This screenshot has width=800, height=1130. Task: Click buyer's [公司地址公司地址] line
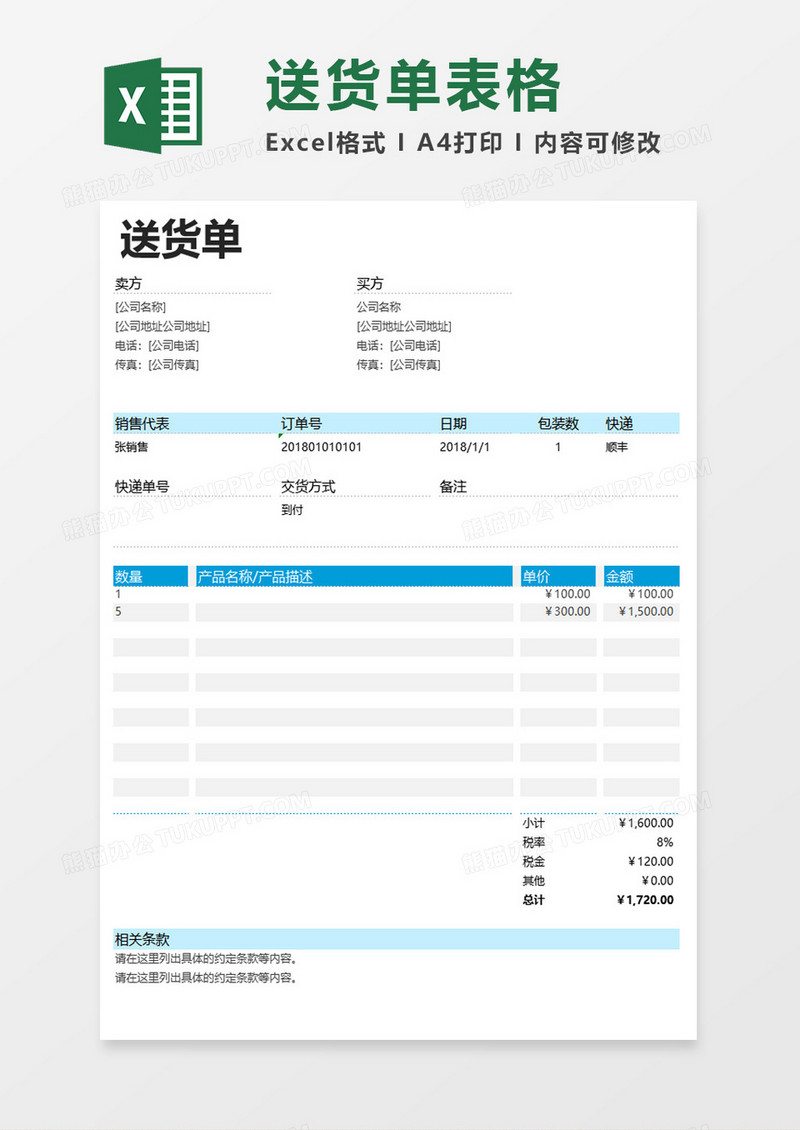tap(404, 326)
